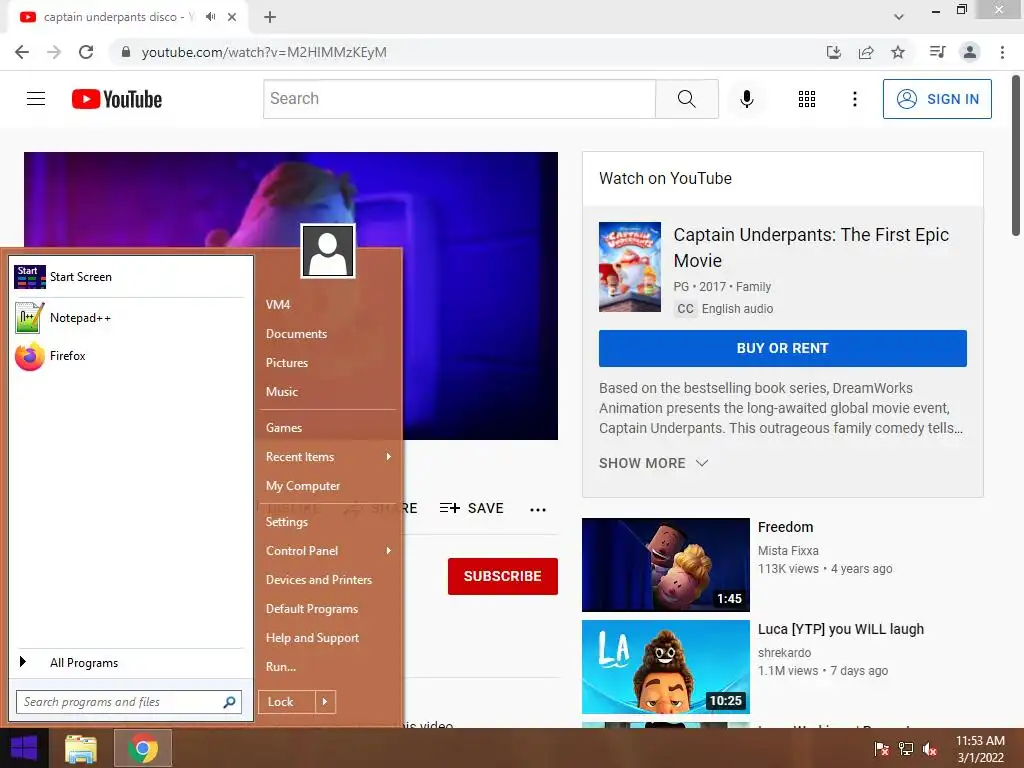Open File Explorer from the taskbar
1024x768 pixels.
(x=81, y=748)
